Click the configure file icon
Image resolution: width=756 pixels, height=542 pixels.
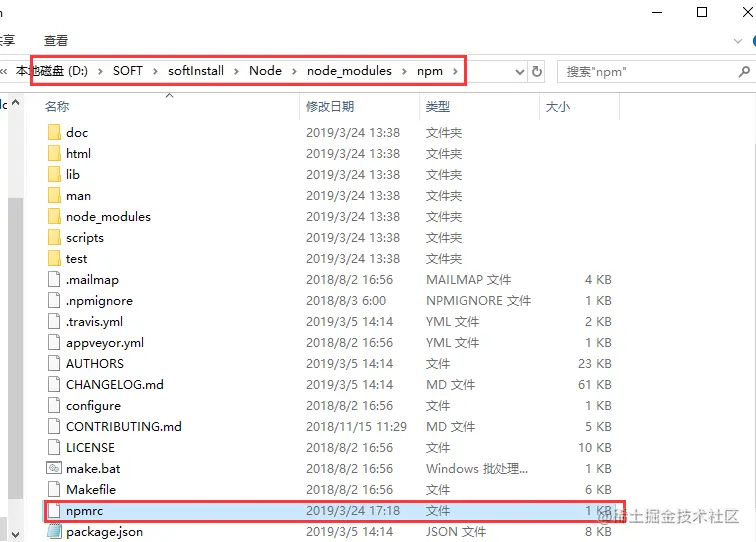[x=54, y=405]
